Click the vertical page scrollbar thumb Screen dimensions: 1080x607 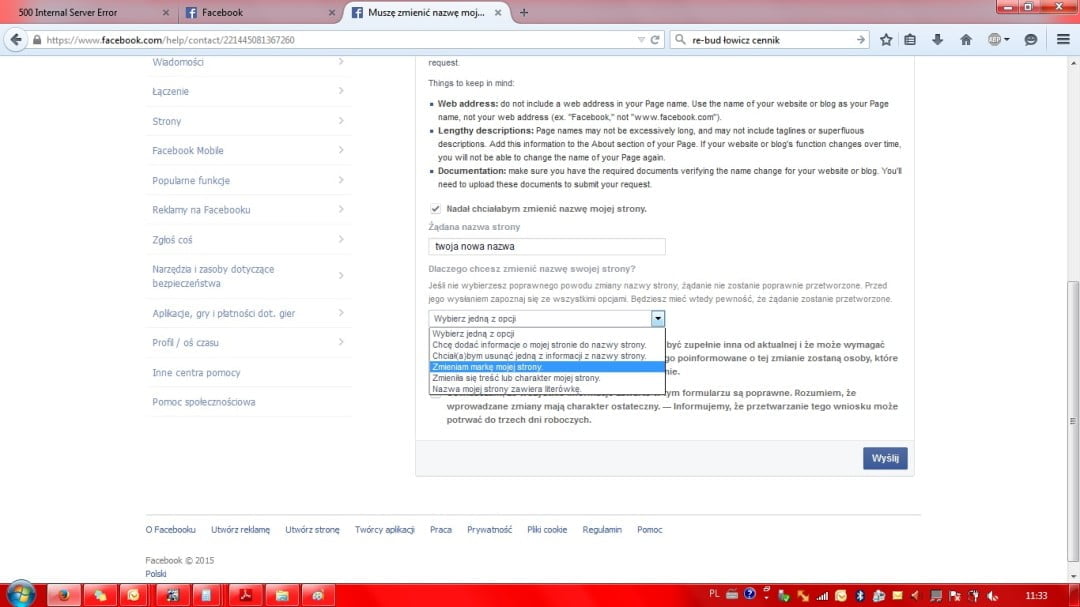[x=1073, y=420]
